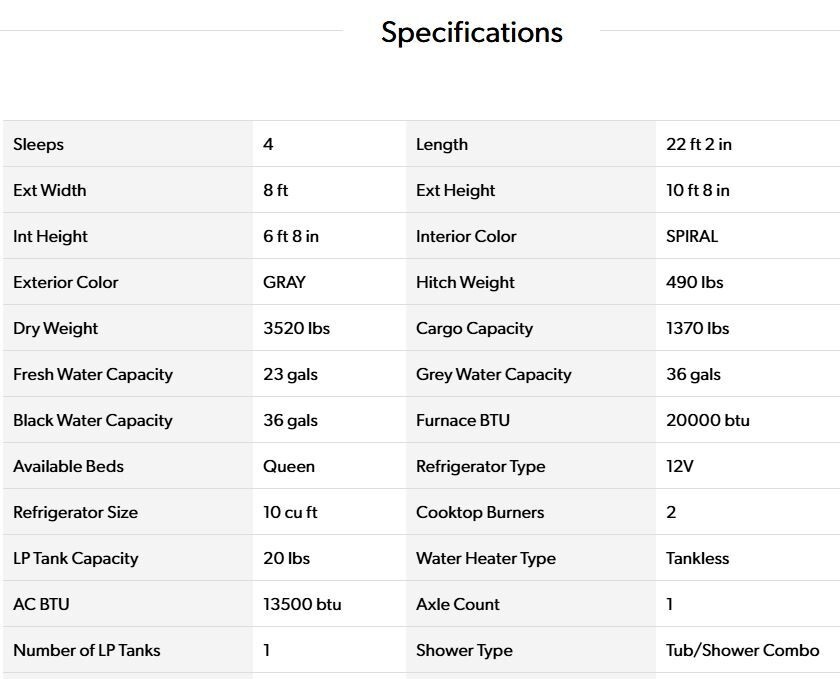Select the Interior Color value SPIRAL
This screenshot has height=679, width=840.
pos(692,236)
